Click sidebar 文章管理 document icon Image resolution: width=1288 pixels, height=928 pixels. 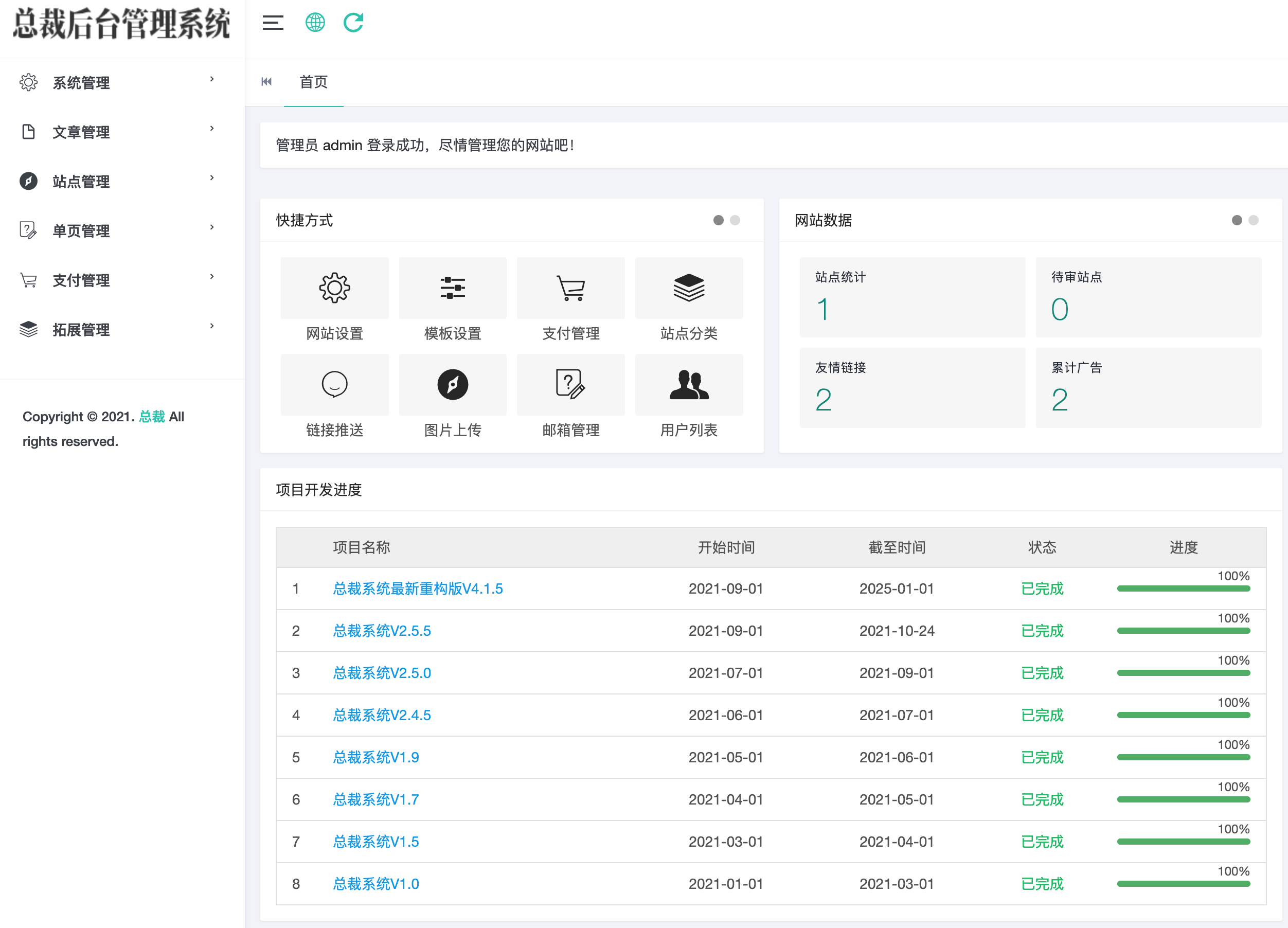(x=28, y=132)
